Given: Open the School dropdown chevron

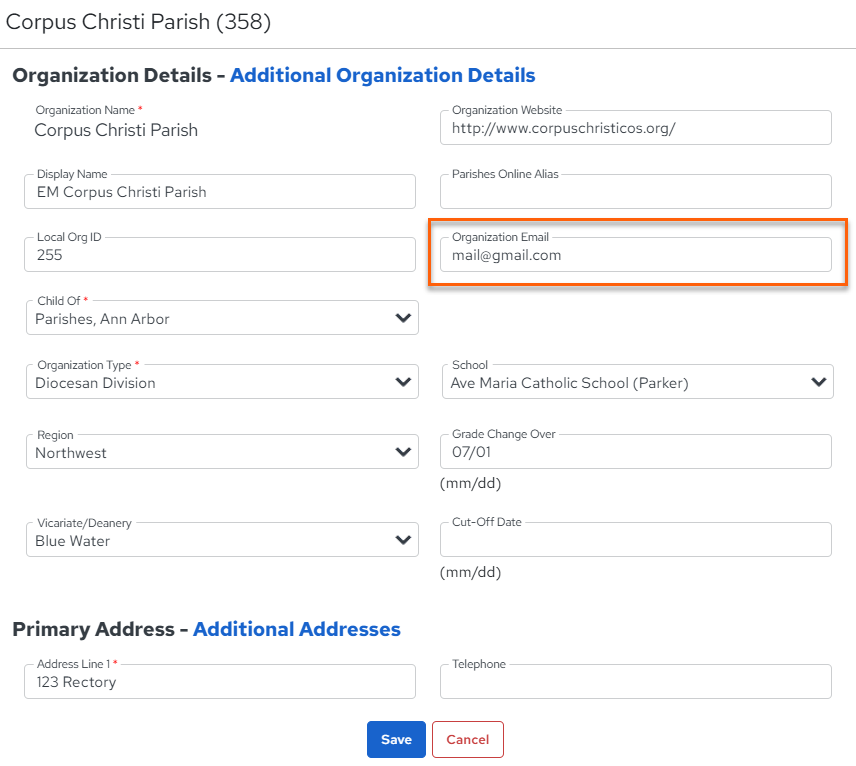Looking at the screenshot, I should 818,382.
